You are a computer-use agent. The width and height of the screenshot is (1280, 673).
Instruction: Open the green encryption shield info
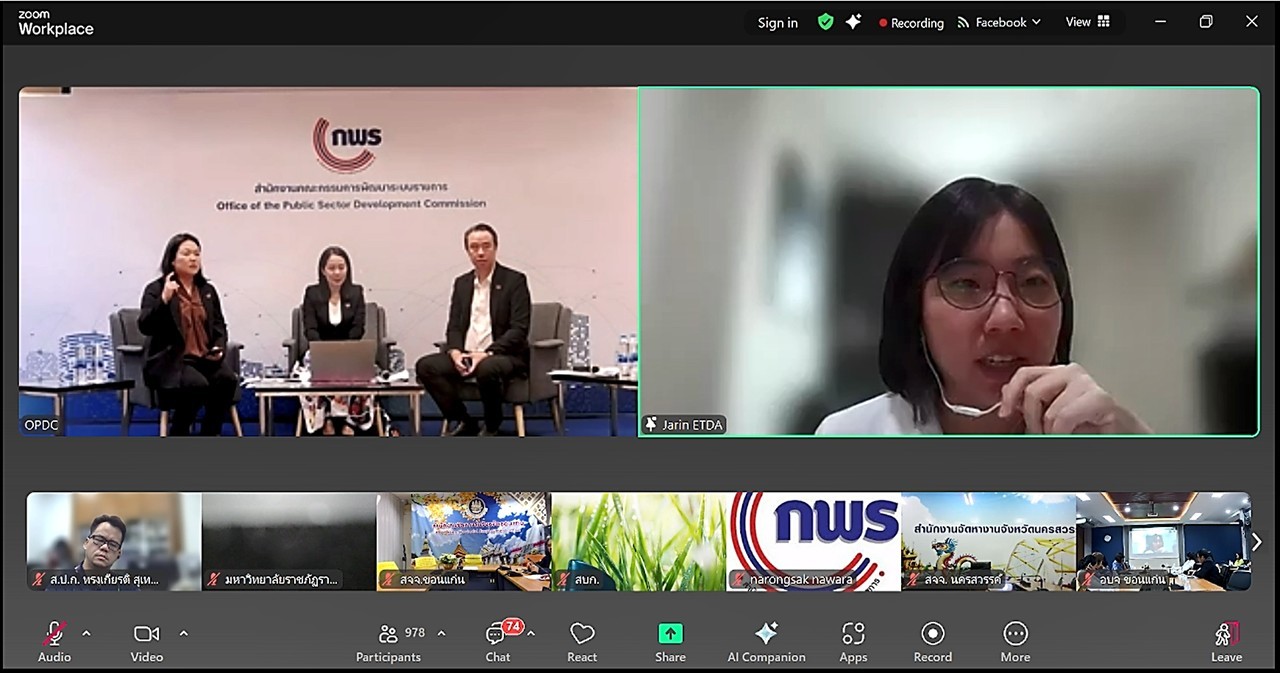coord(825,22)
